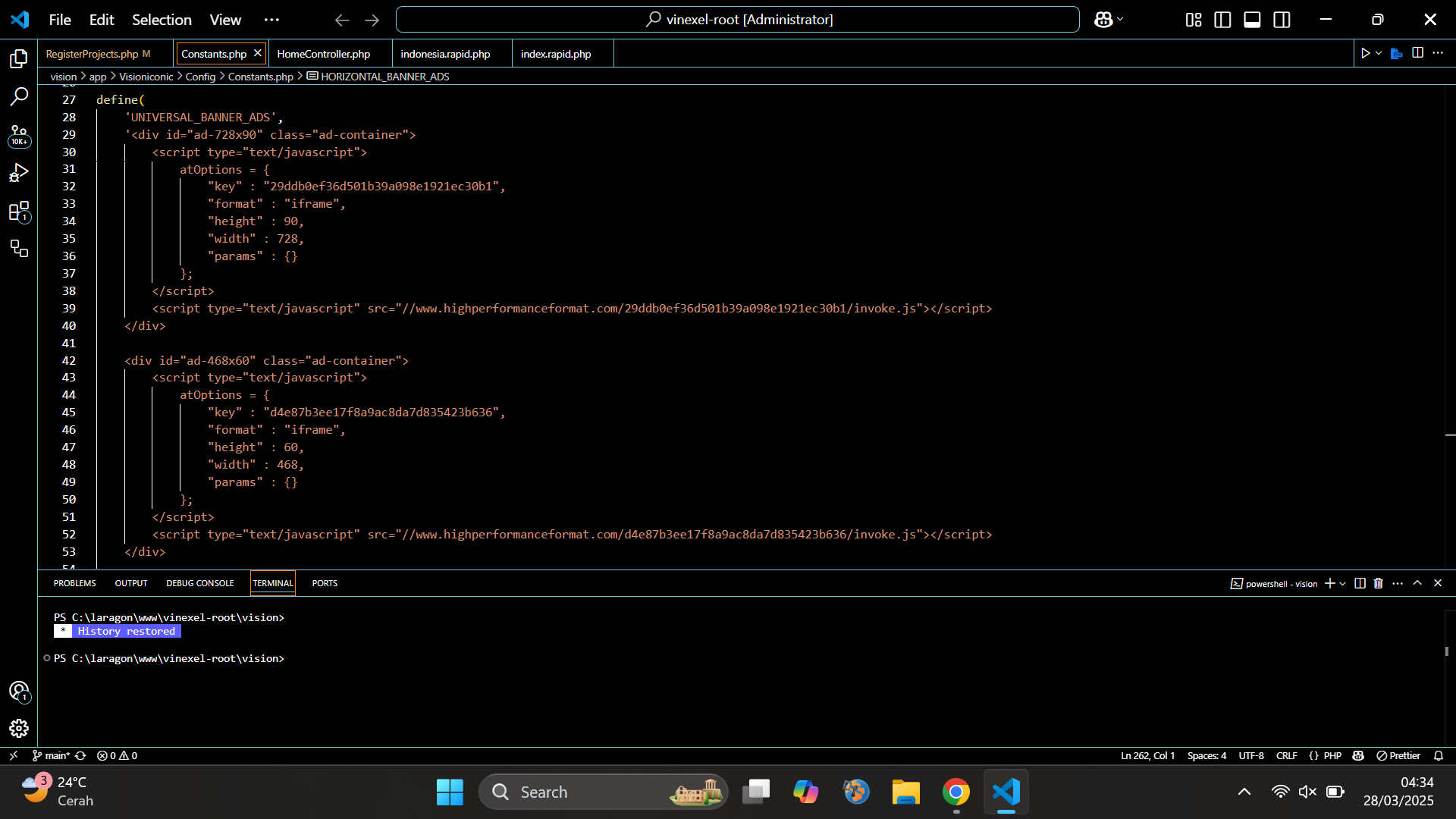Open Source Control view with 10K+ badge
Image resolution: width=1456 pixels, height=819 pixels.
pos(19,136)
